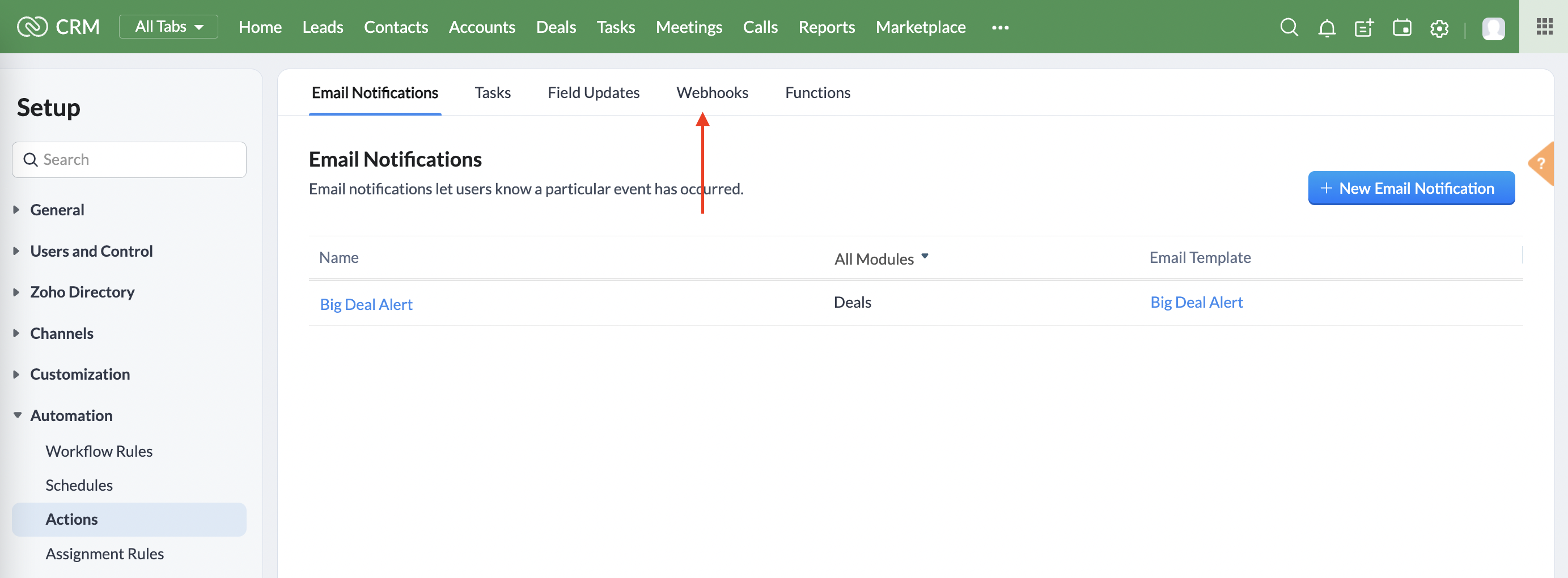The height and width of the screenshot is (578, 1568).
Task: Click the user profile avatar
Action: tap(1493, 28)
